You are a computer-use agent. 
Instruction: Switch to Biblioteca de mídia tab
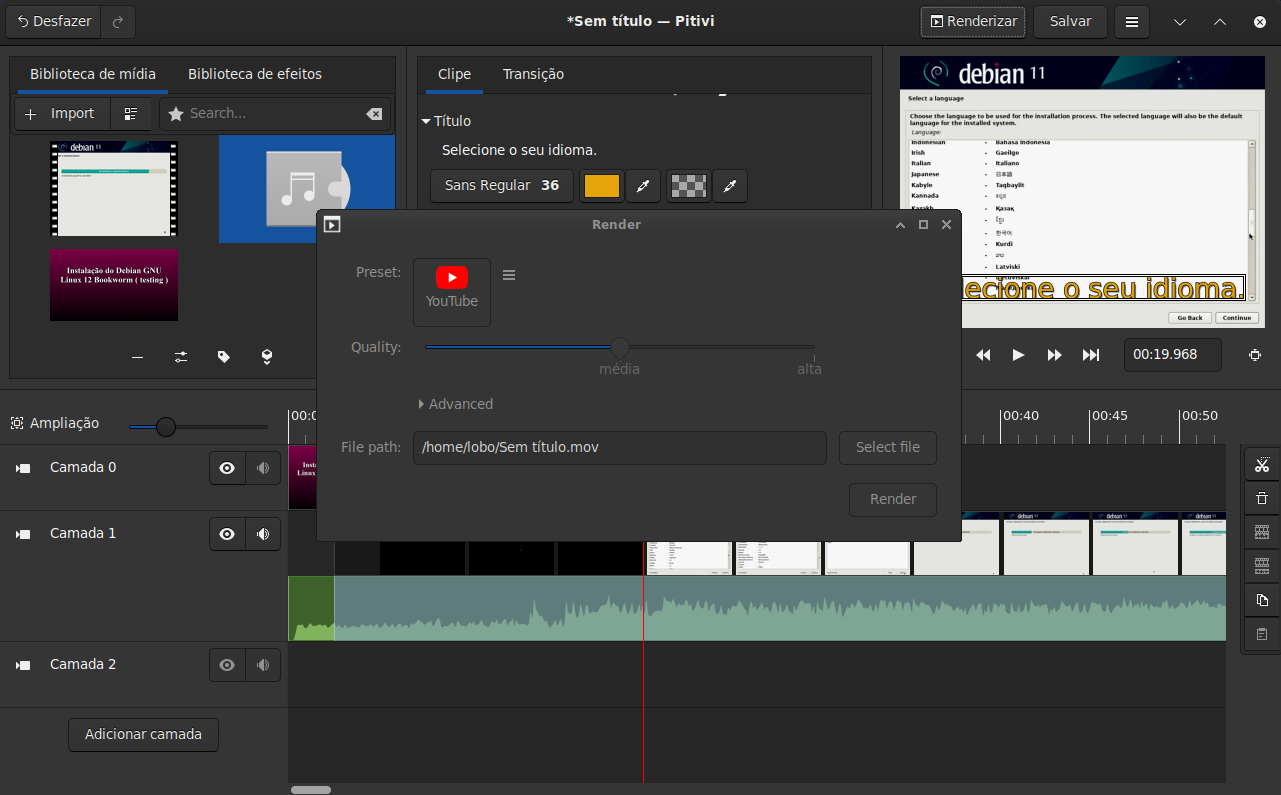[x=93, y=74]
